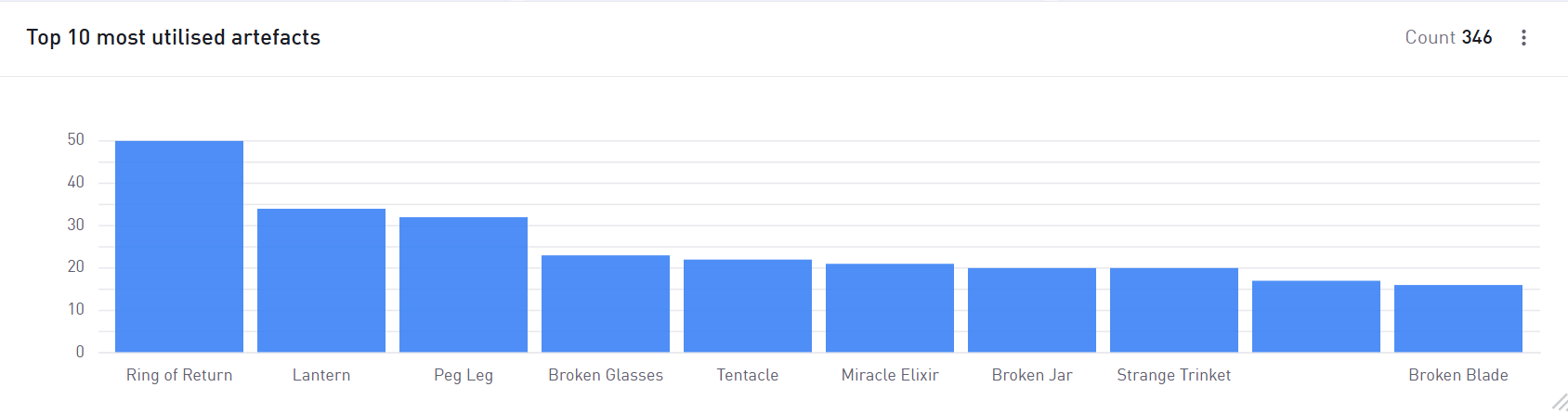This screenshot has height=413, width=1568.
Task: Click the Lantern axis label
Action: (x=321, y=375)
